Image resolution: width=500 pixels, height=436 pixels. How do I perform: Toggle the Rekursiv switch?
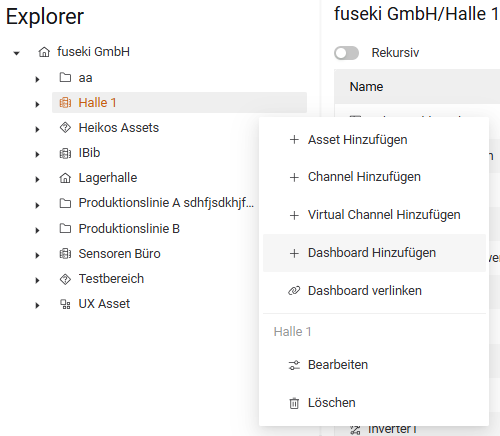click(x=347, y=53)
